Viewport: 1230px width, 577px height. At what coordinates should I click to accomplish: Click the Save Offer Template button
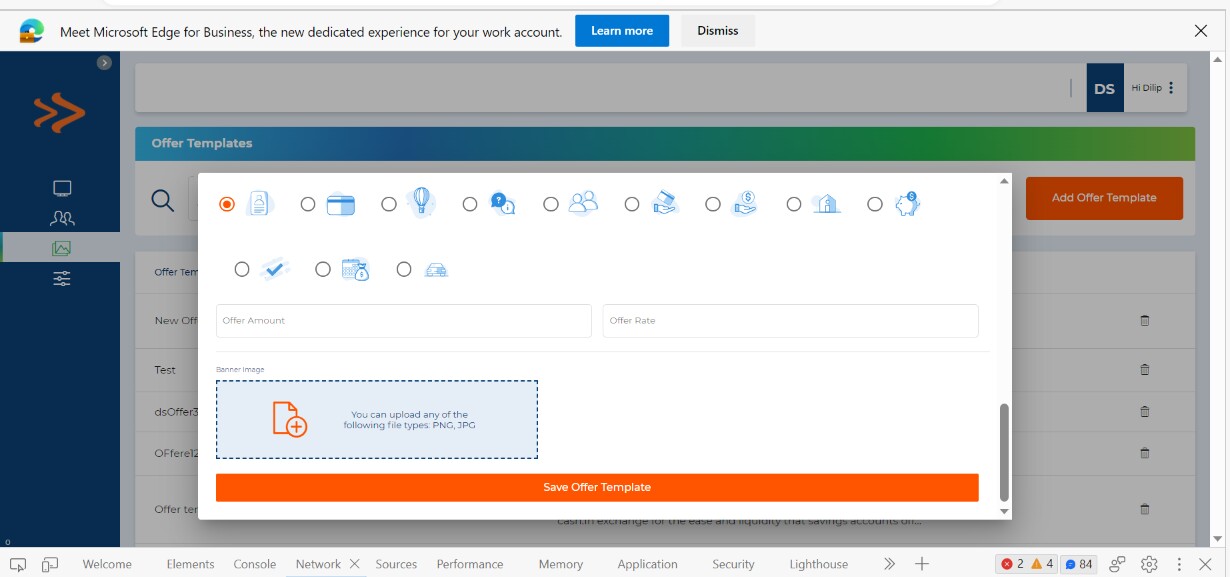597,487
